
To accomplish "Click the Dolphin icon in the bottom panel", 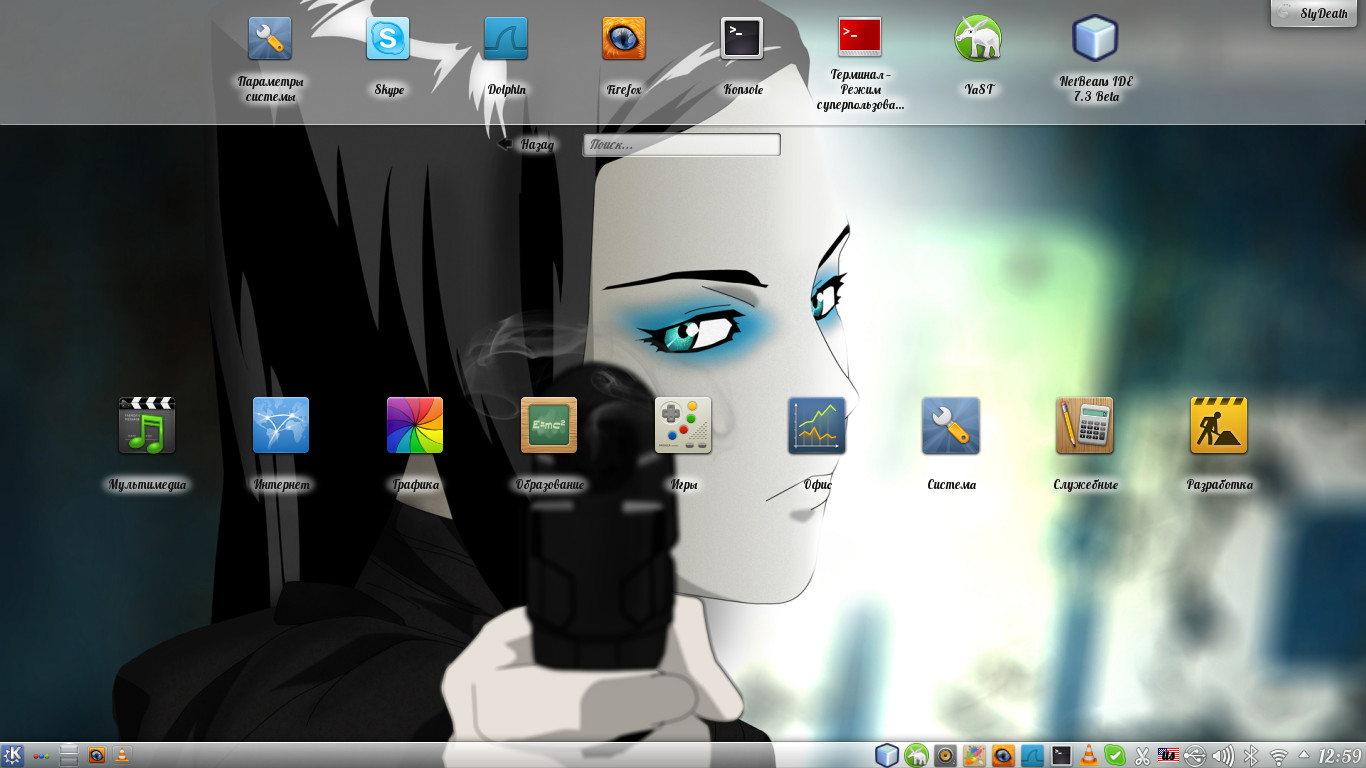I will click(1032, 755).
